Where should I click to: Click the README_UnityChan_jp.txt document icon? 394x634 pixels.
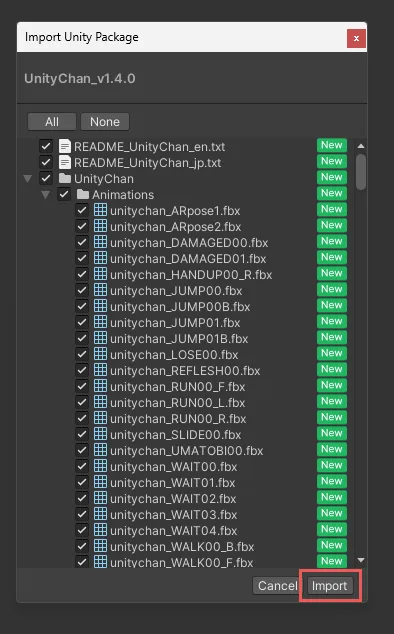click(65, 163)
